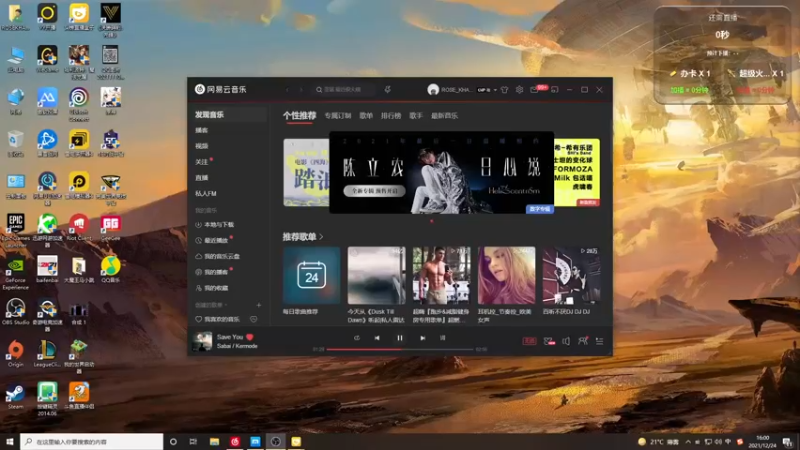
Task: Open the play queue list icon
Action: coord(599,341)
